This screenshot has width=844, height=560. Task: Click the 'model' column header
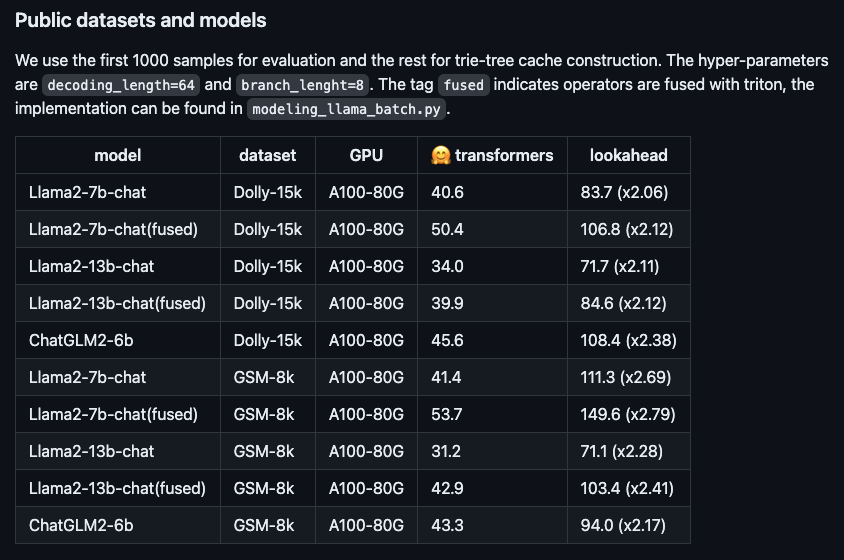coord(118,155)
